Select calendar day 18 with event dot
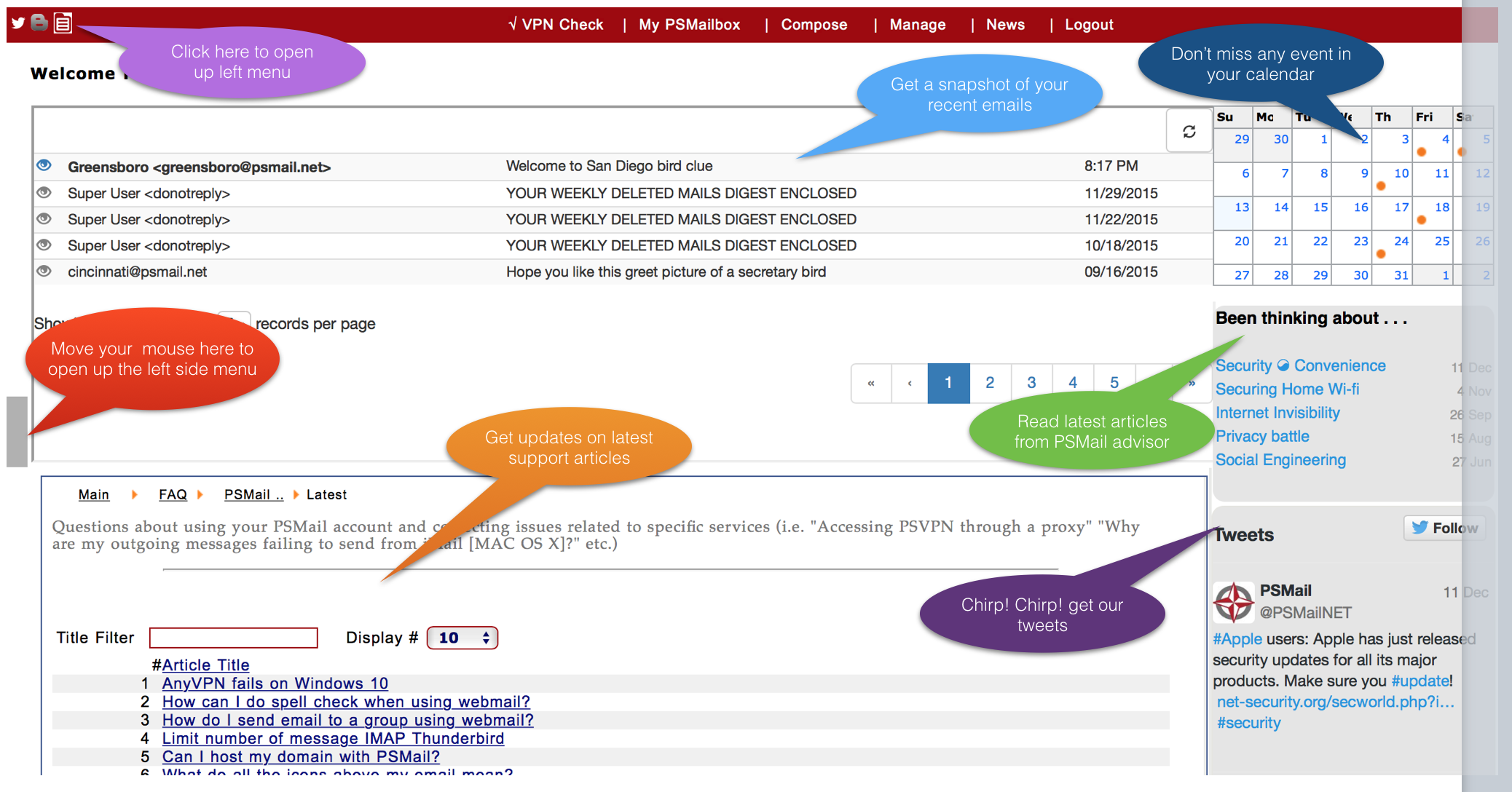1512x792 pixels. point(1433,213)
